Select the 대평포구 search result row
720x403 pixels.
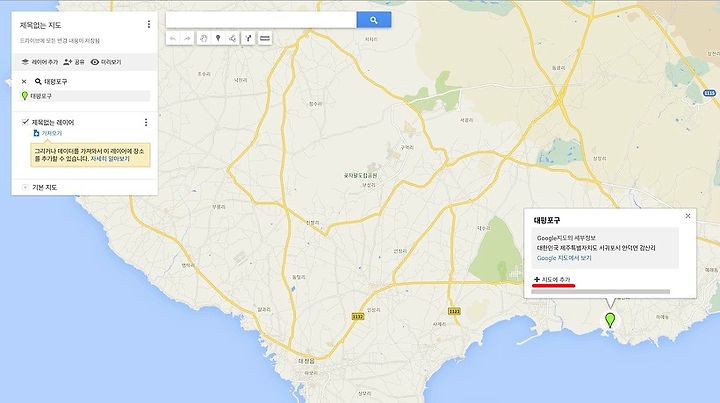pos(85,96)
